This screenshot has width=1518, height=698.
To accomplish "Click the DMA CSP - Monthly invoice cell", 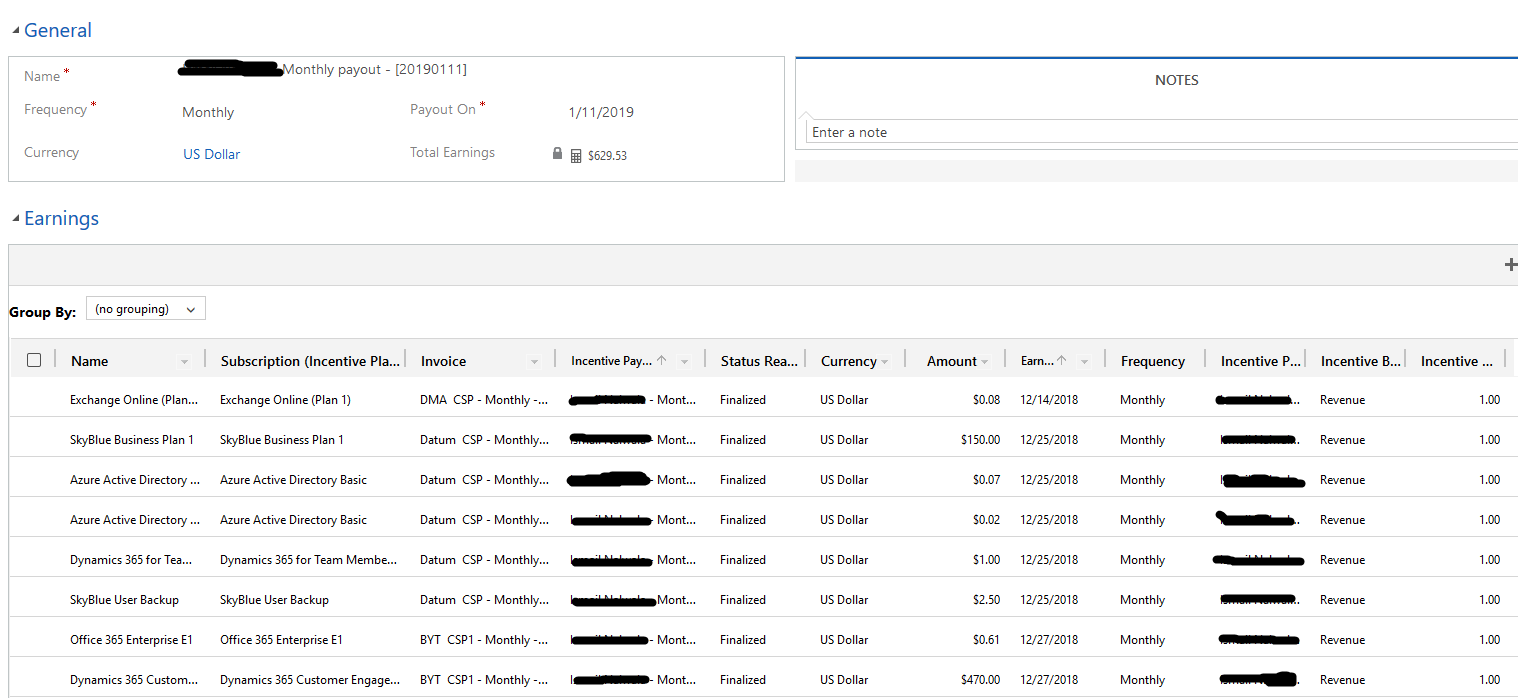I will 484,400.
